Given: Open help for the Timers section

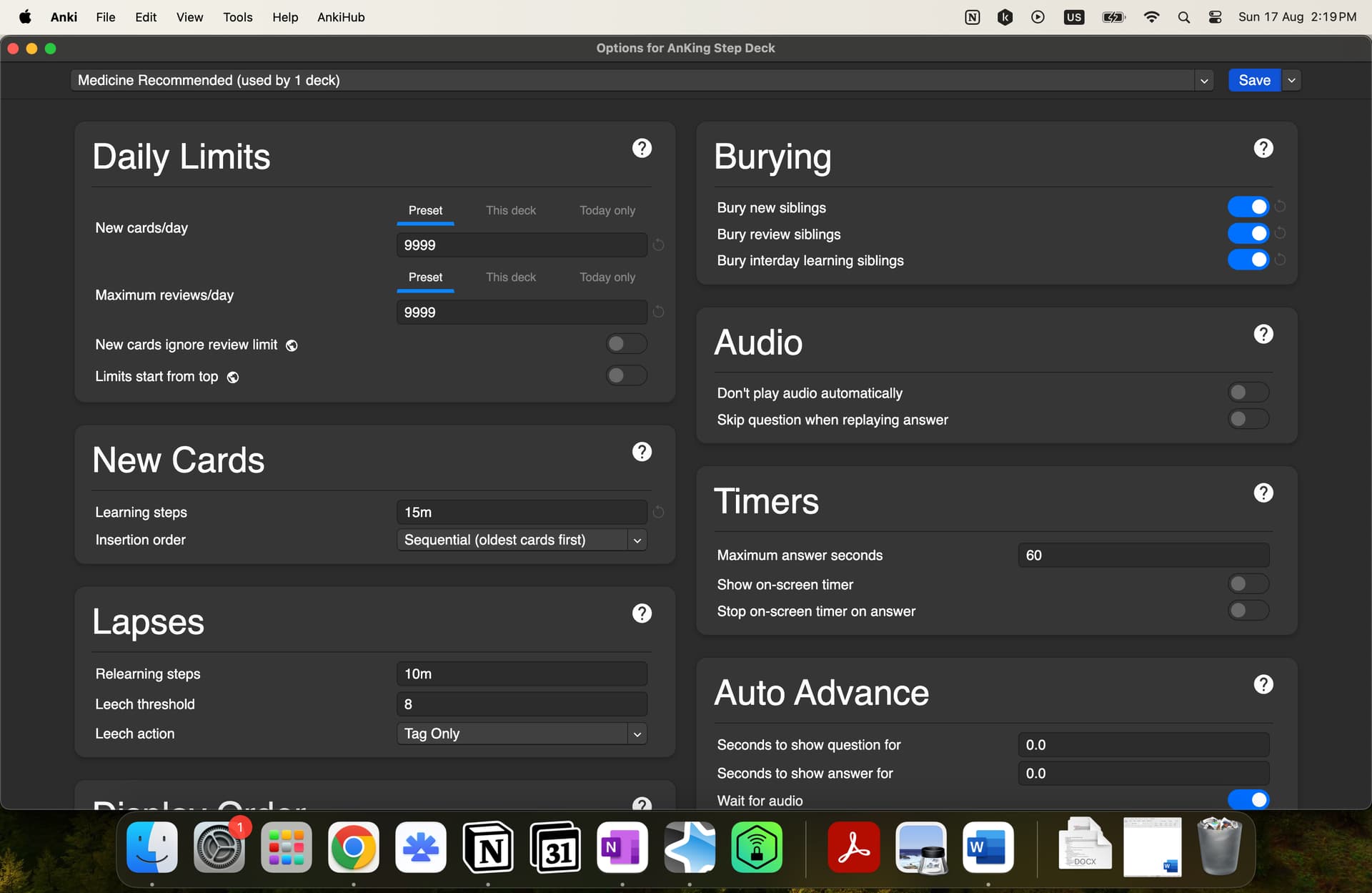Looking at the screenshot, I should pos(1263,493).
